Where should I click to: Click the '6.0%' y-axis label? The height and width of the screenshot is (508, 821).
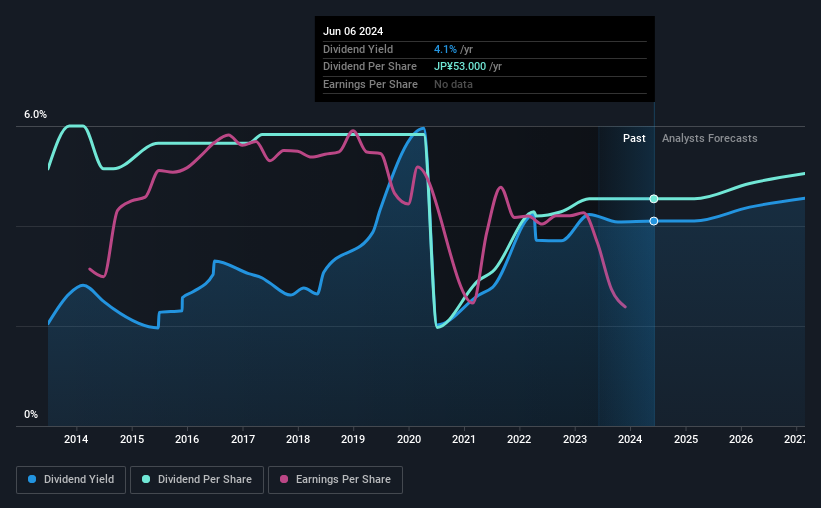(35, 114)
